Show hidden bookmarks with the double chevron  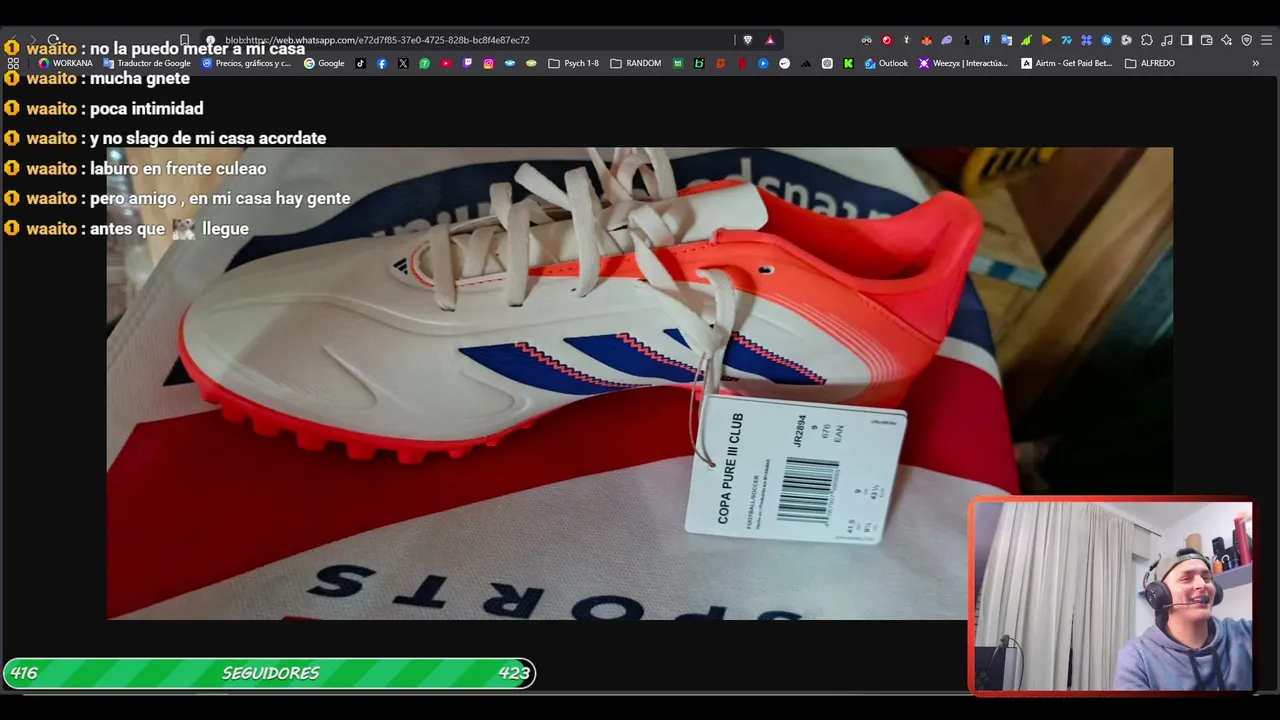pos(1255,63)
